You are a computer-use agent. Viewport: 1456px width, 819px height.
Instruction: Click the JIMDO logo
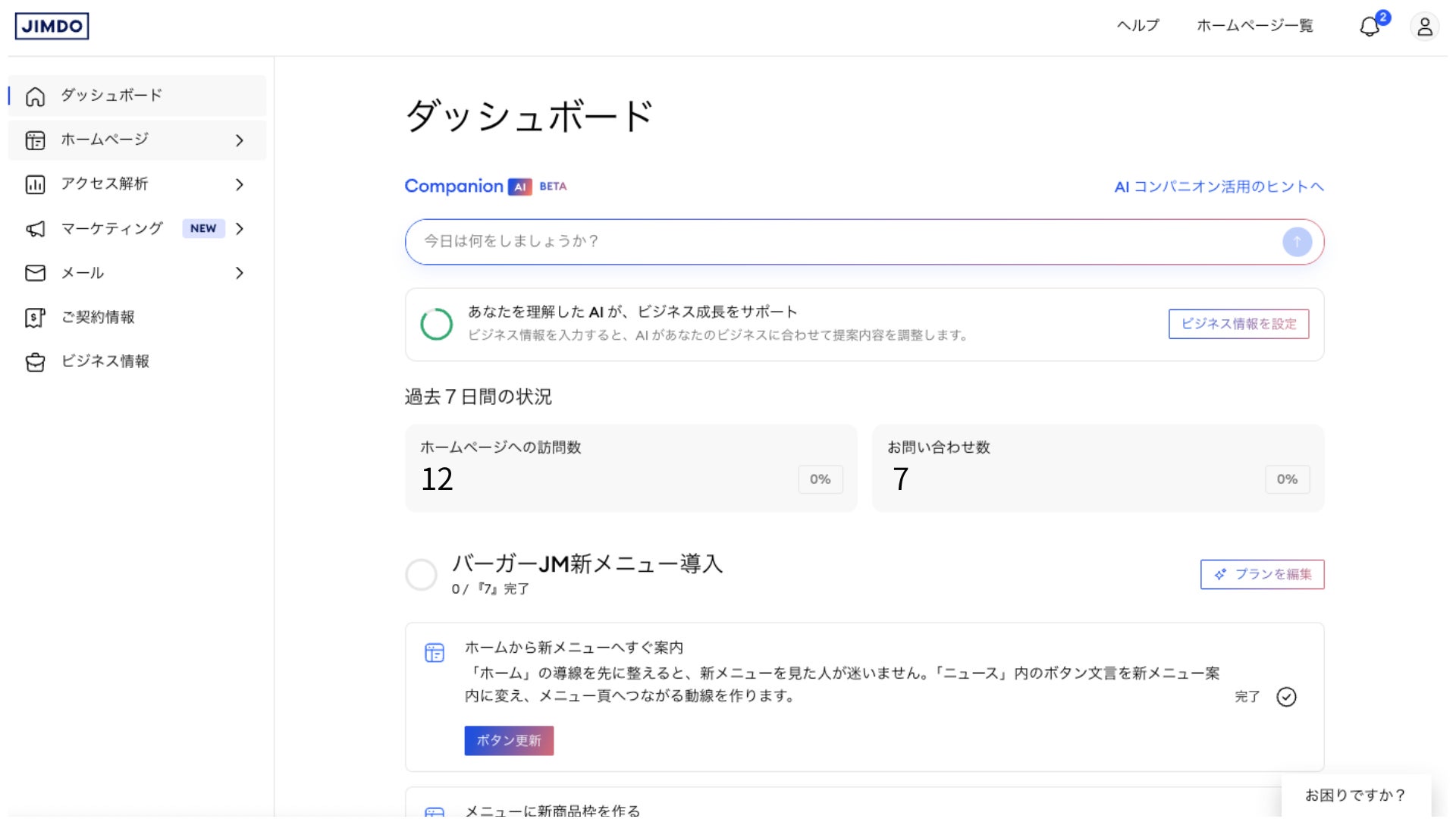(52, 26)
